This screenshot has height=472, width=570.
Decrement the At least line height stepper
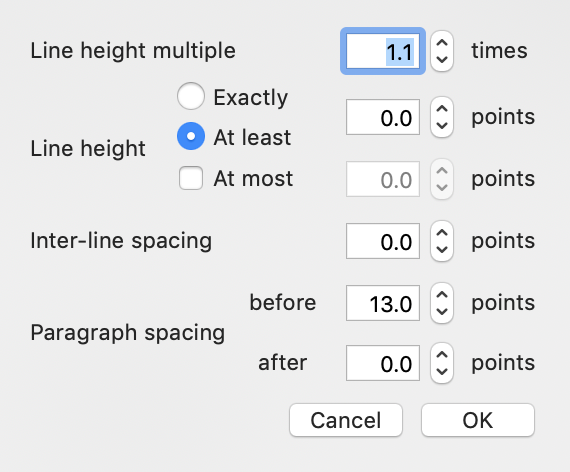pyautogui.click(x=442, y=126)
